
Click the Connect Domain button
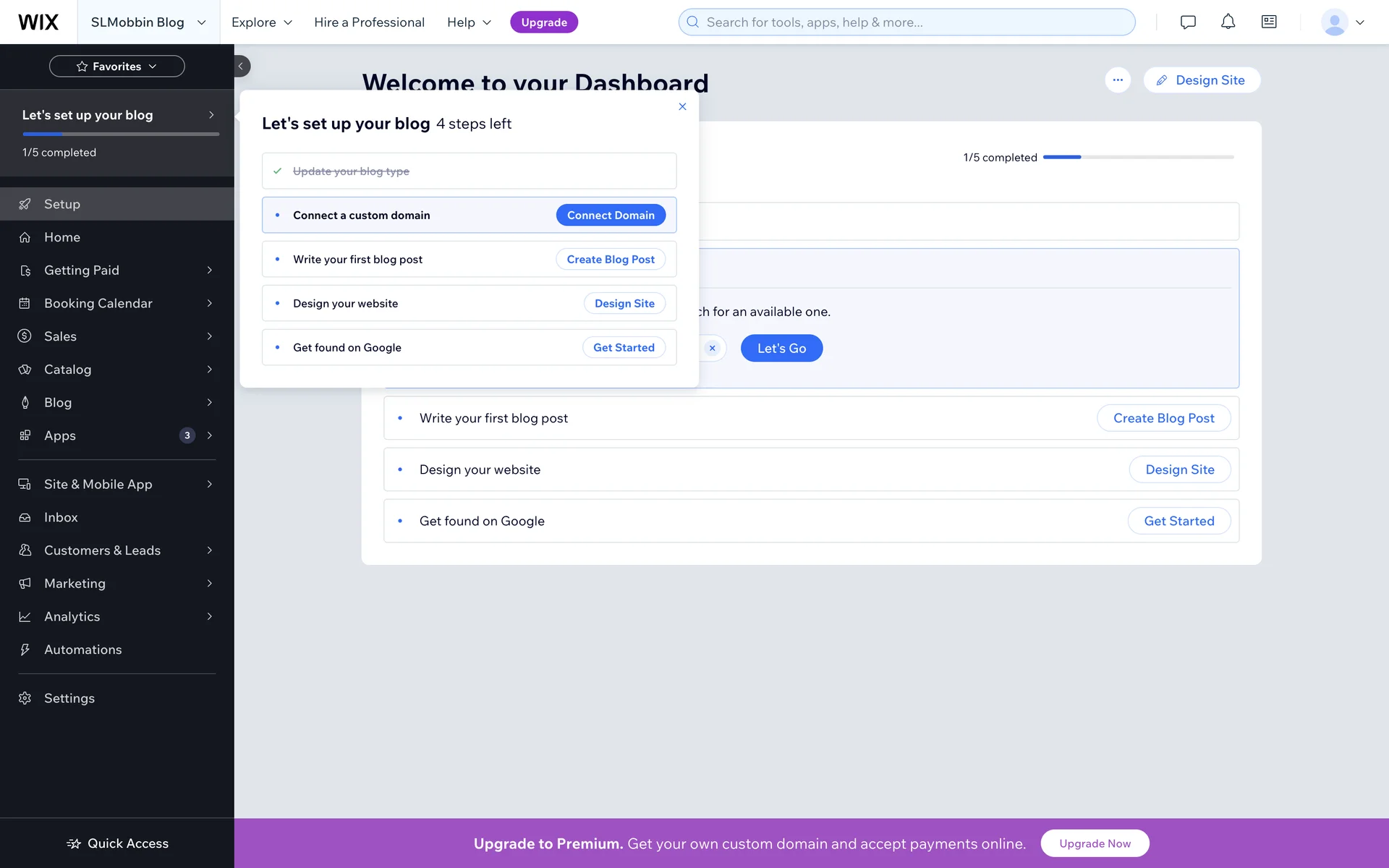click(611, 215)
